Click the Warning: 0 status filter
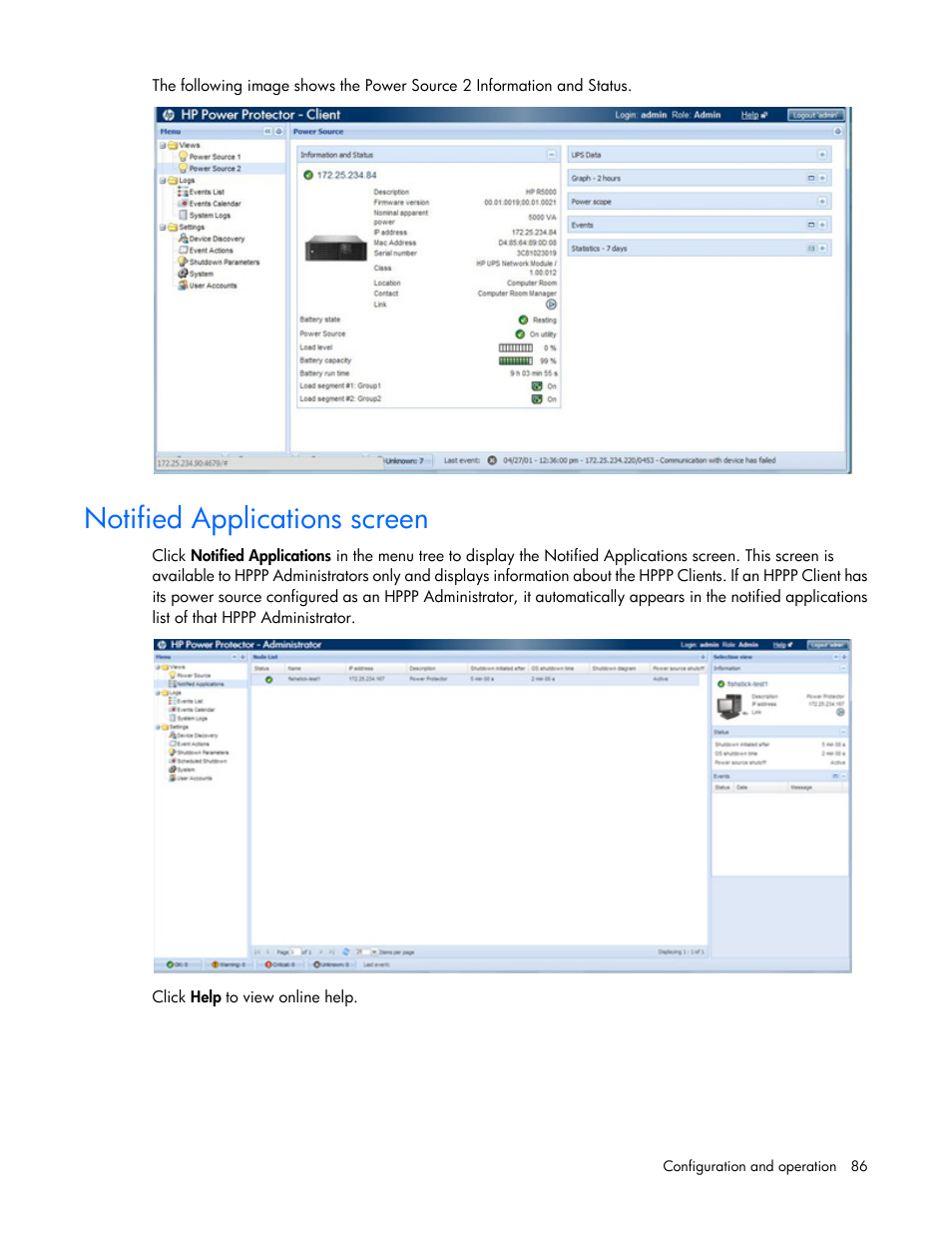The width and height of the screenshot is (952, 1233). coord(228,964)
